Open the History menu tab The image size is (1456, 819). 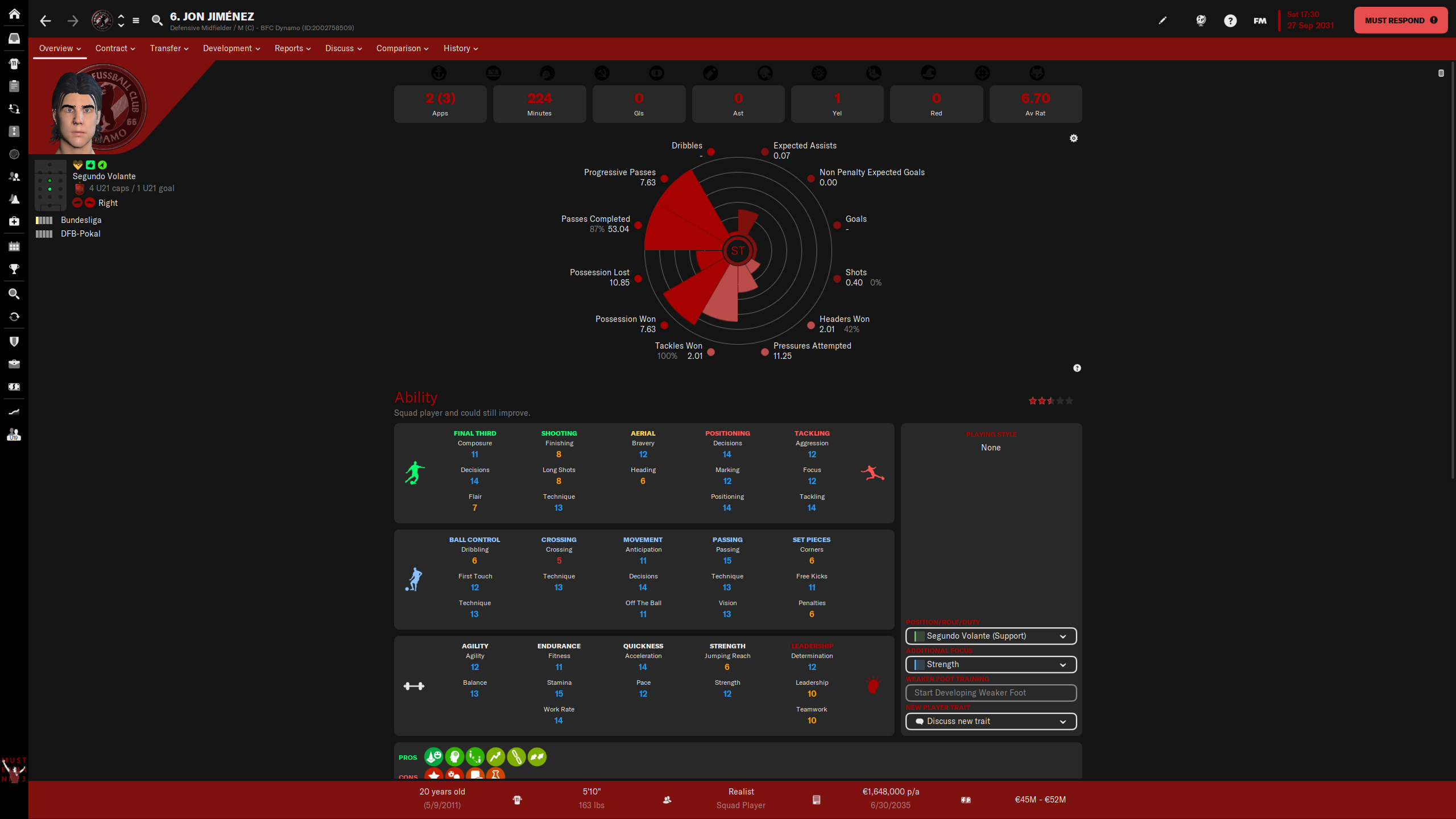[457, 48]
